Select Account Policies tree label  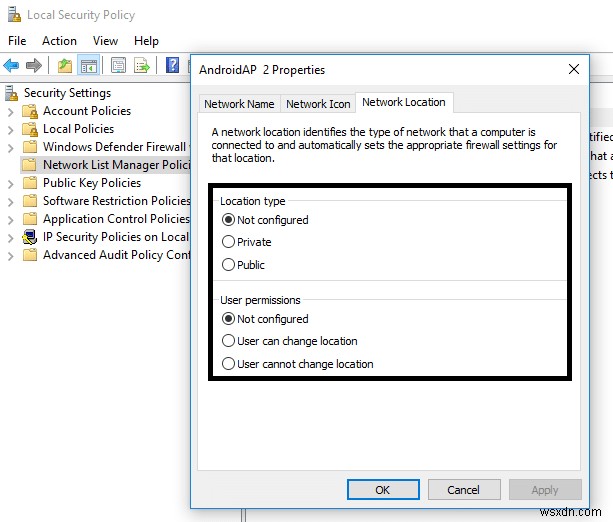[87, 111]
